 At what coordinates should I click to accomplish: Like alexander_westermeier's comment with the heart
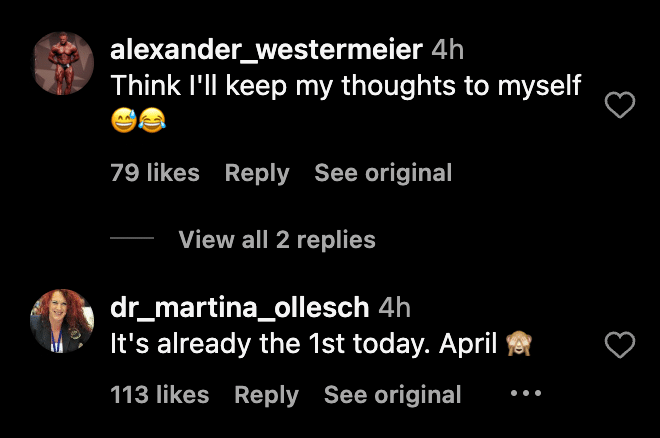621,105
